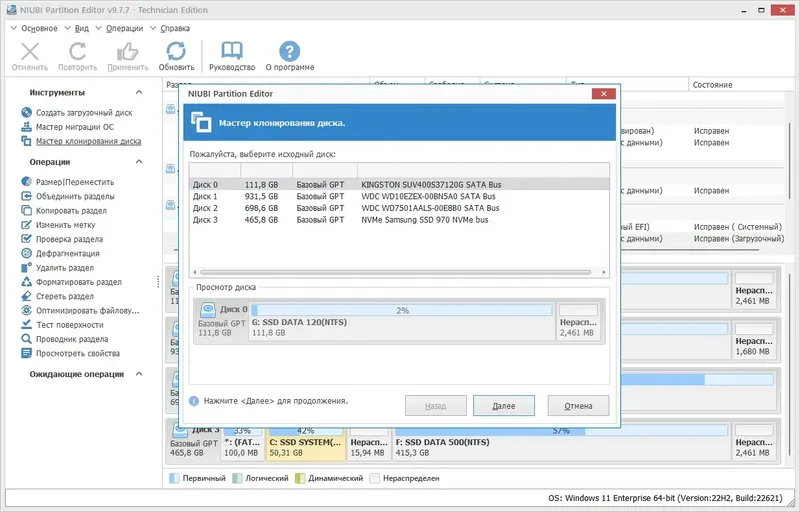Screen dimensions: 800x512
Task: Collapse the Ожидающие операции section
Action: (139, 374)
